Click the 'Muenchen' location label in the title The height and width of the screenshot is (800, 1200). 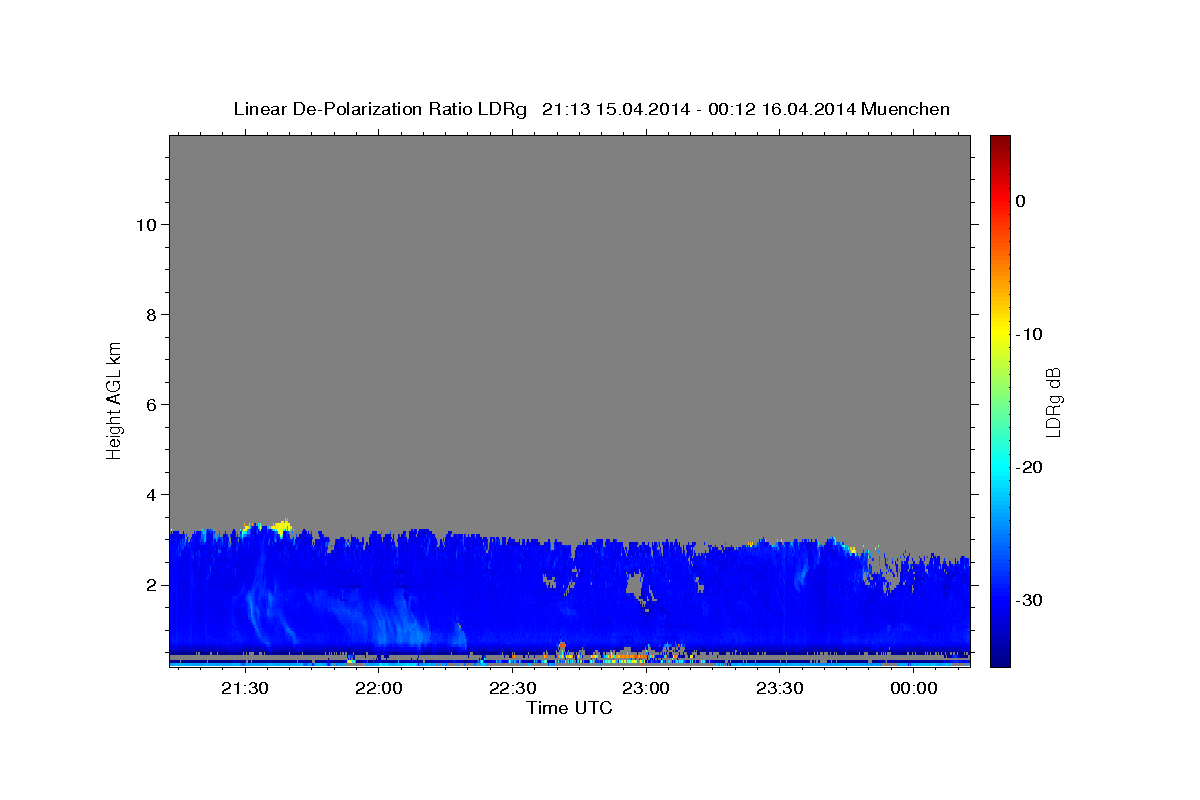(906, 109)
